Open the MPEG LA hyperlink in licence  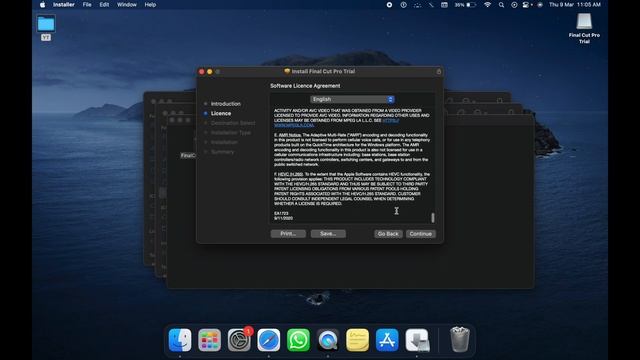click(x=391, y=120)
